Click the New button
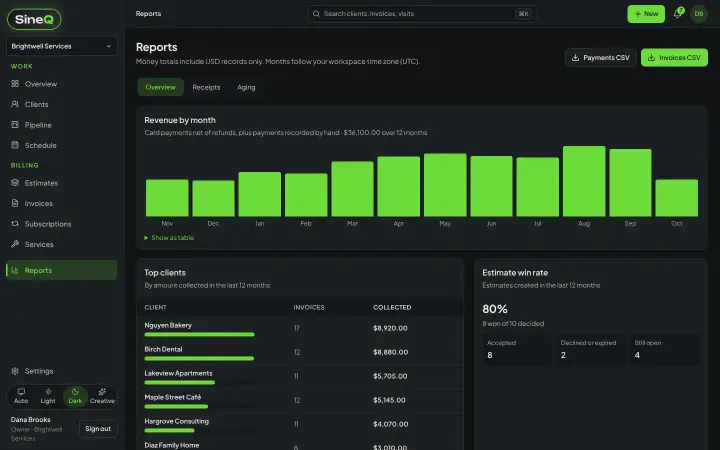720x450 pixels. 646,14
